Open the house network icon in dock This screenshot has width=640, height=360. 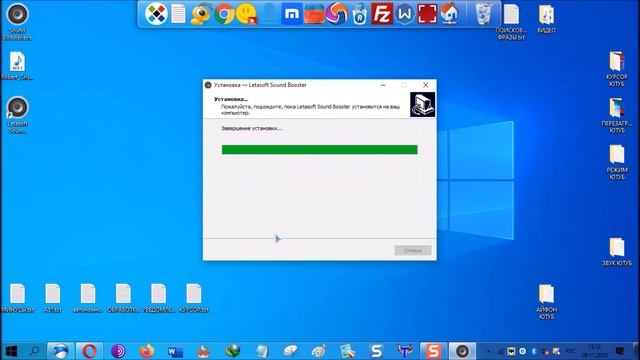coord(450,14)
